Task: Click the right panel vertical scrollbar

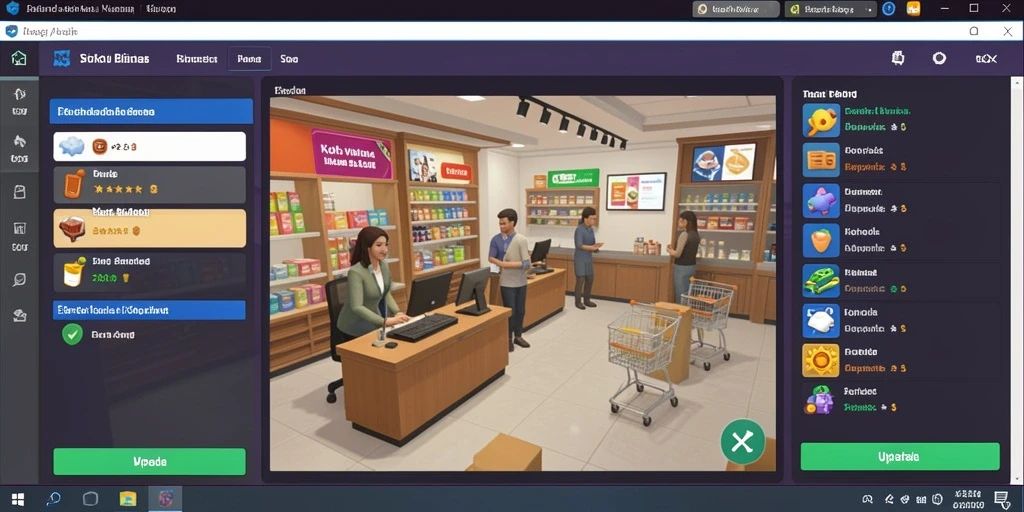Action: [1017, 281]
